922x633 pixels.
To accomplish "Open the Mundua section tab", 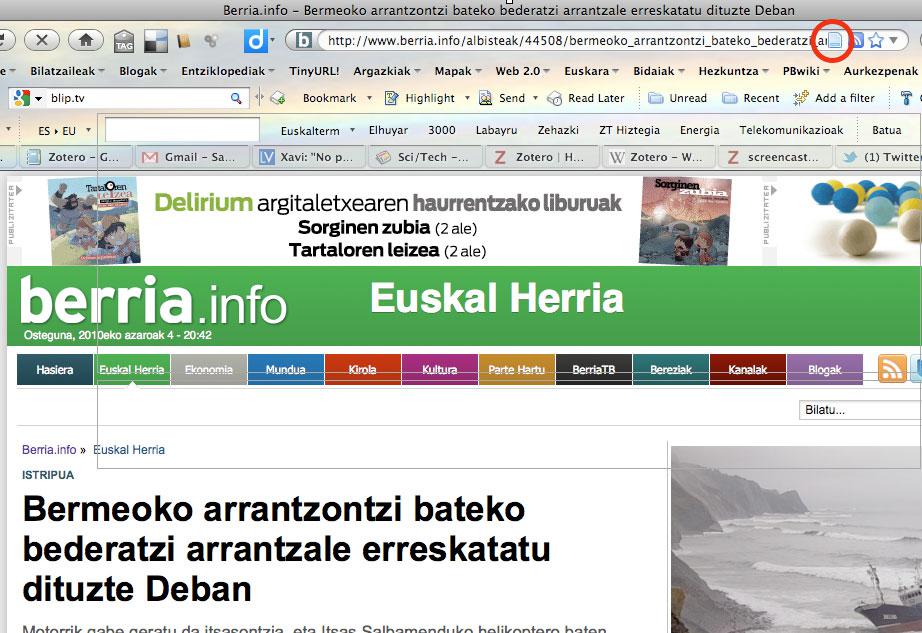I will pos(285,370).
